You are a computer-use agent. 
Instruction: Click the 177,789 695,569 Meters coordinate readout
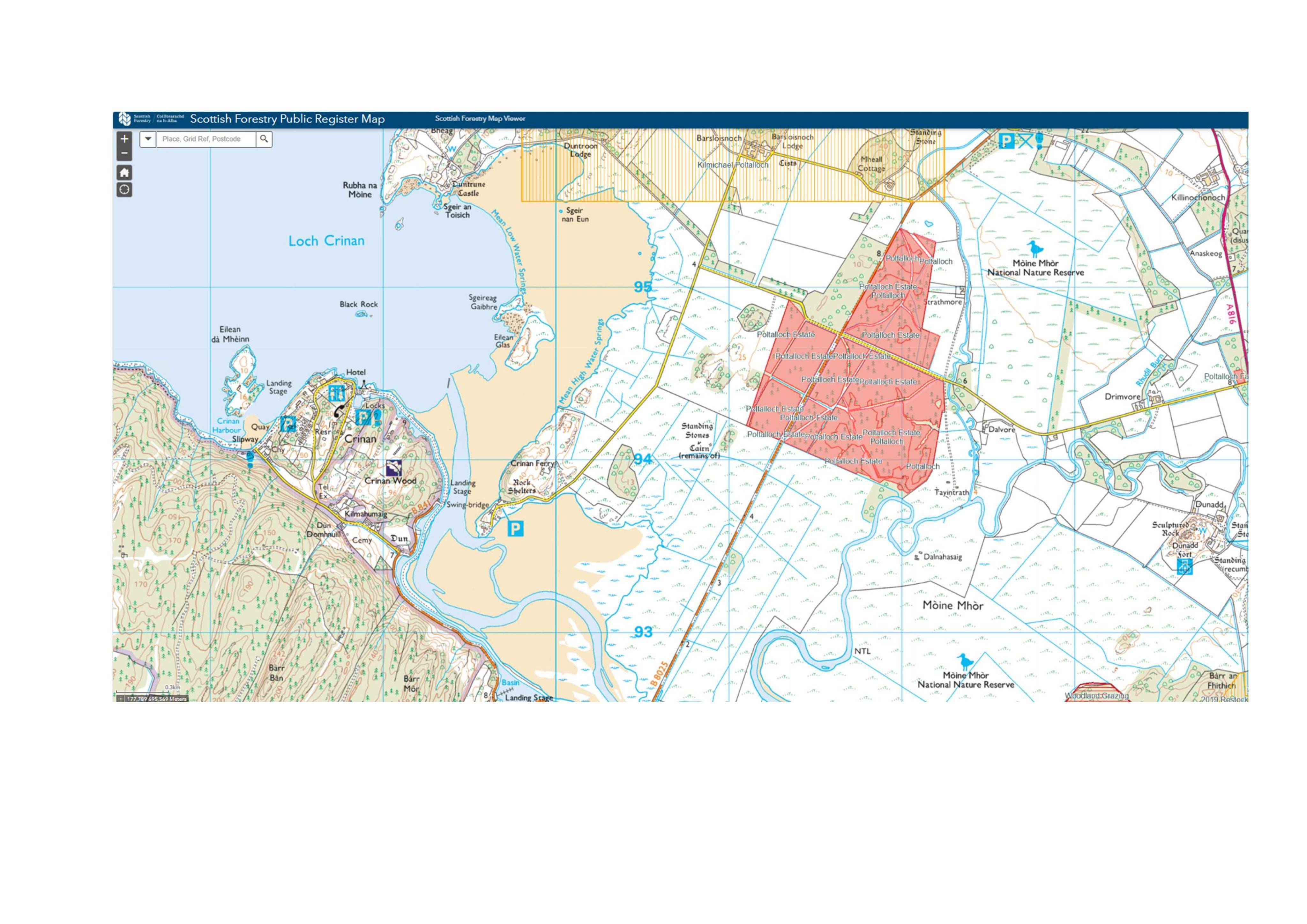(157, 699)
